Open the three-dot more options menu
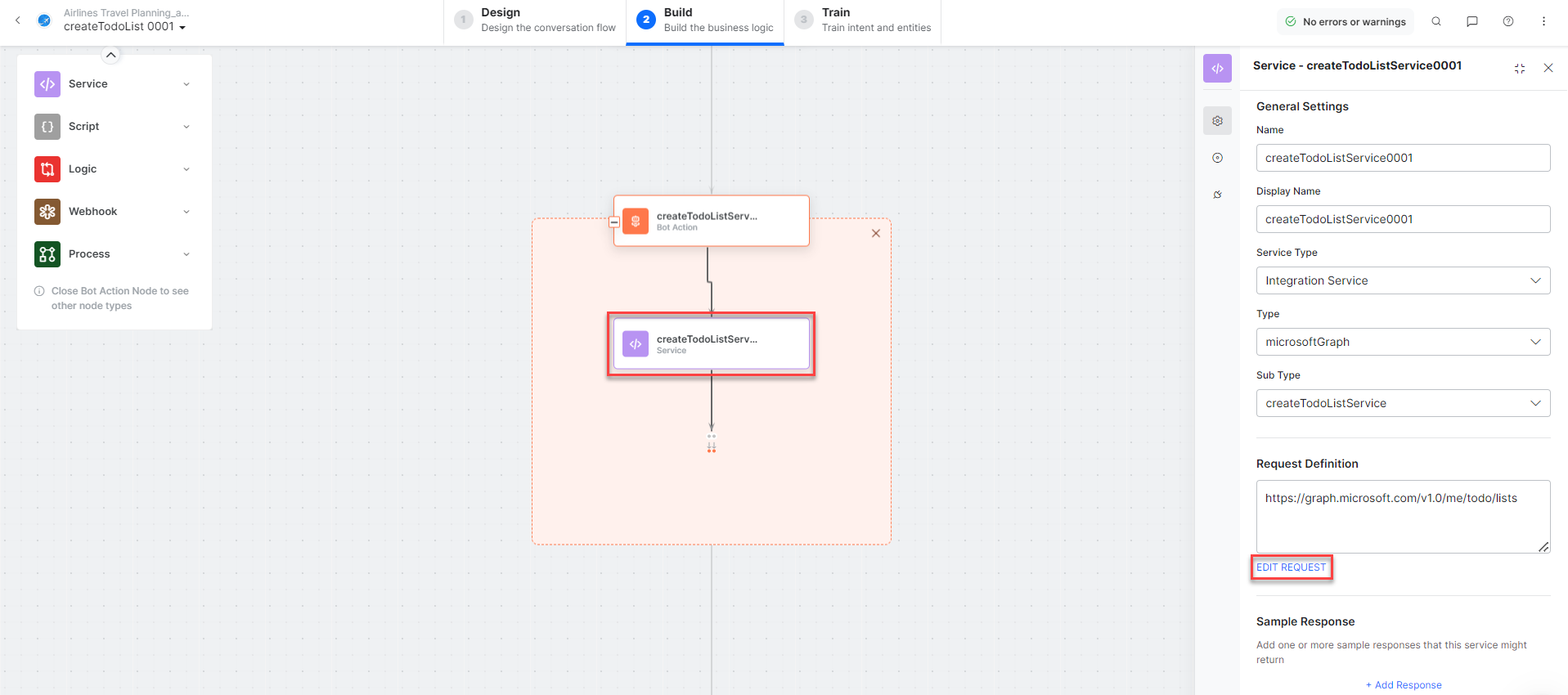The height and width of the screenshot is (695, 1568). click(x=1543, y=22)
